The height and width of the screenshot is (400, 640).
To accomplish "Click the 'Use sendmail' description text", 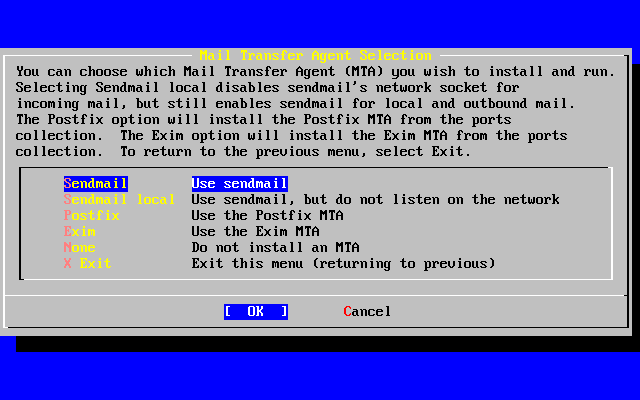I will click(240, 184).
